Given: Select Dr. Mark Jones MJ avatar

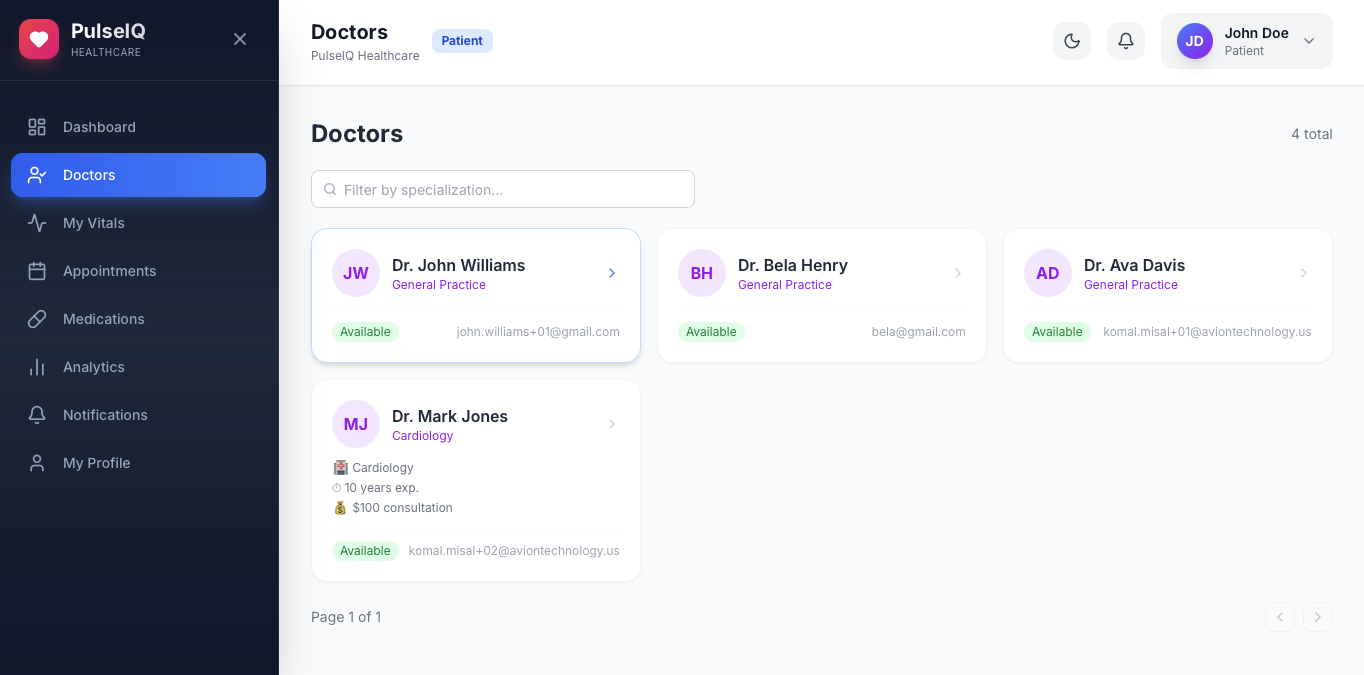Looking at the screenshot, I should pos(356,424).
